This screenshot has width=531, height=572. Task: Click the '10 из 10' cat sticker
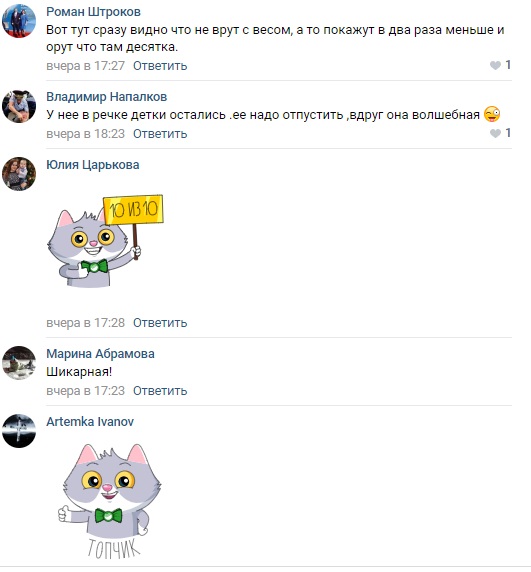click(105, 241)
